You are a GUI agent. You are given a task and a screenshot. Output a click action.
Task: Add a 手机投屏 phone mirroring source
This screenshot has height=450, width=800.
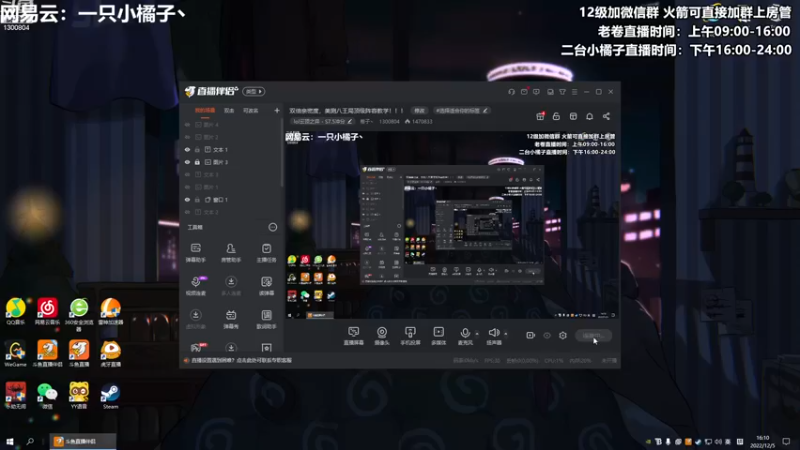(x=410, y=336)
